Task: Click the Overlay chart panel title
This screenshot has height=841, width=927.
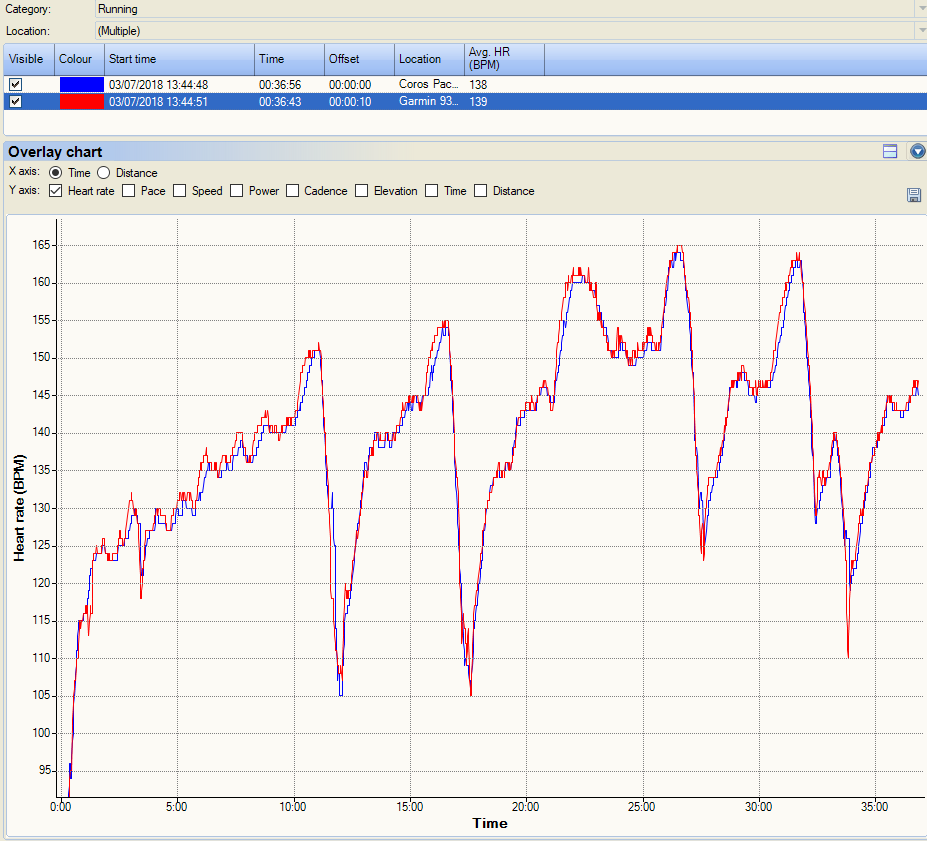Action: (x=55, y=152)
